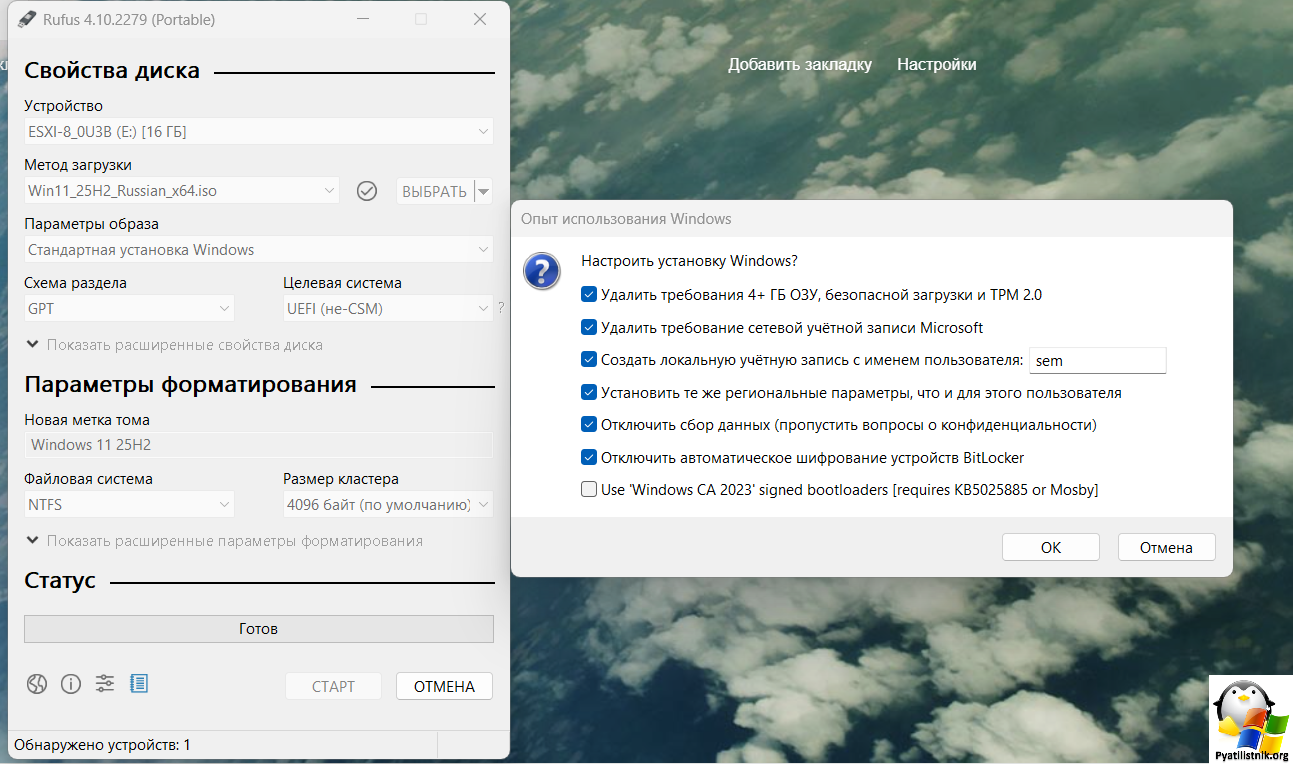Open Rufus settings sliders icon
Viewport: 1293px width, 764px height.
click(105, 684)
